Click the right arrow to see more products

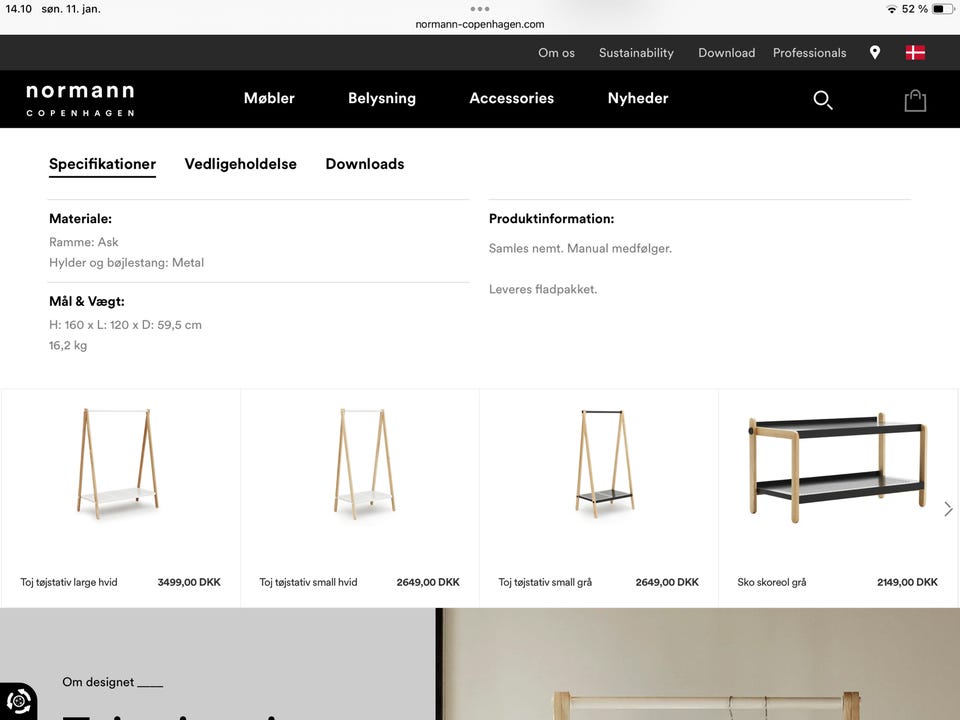(947, 508)
